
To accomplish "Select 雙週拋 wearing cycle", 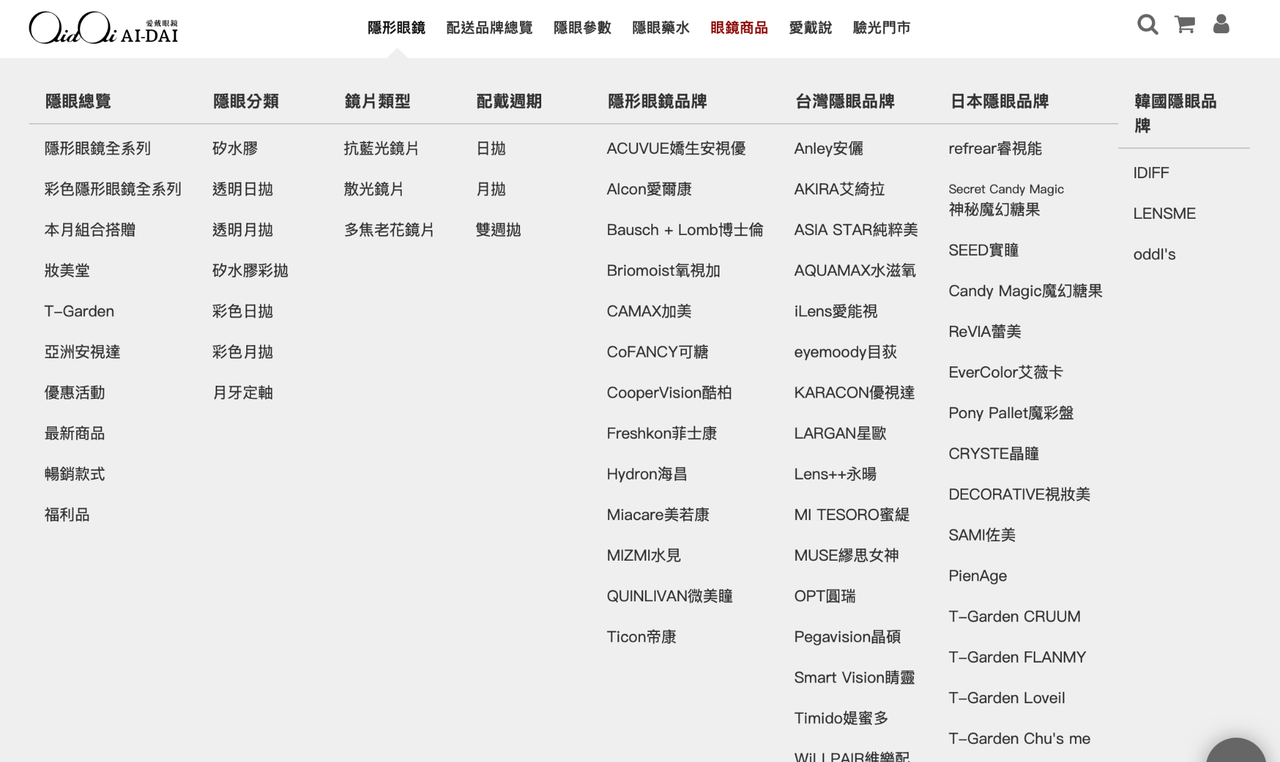I will pyautogui.click(x=498, y=230).
